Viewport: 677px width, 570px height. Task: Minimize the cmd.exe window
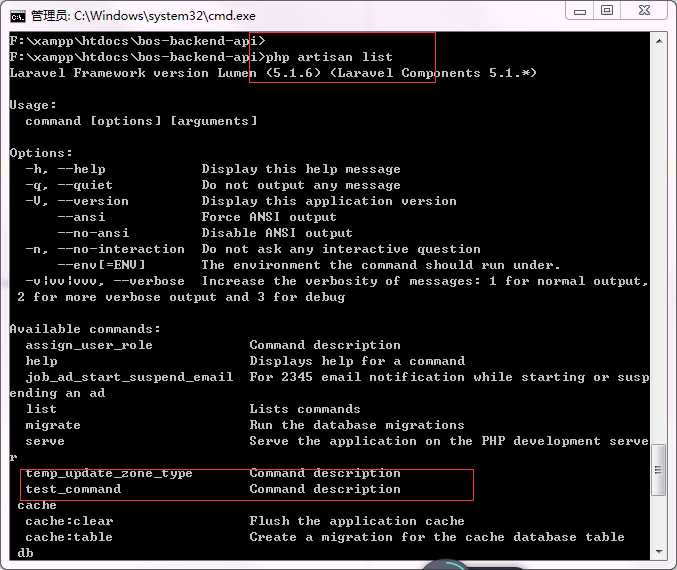(x=580, y=10)
